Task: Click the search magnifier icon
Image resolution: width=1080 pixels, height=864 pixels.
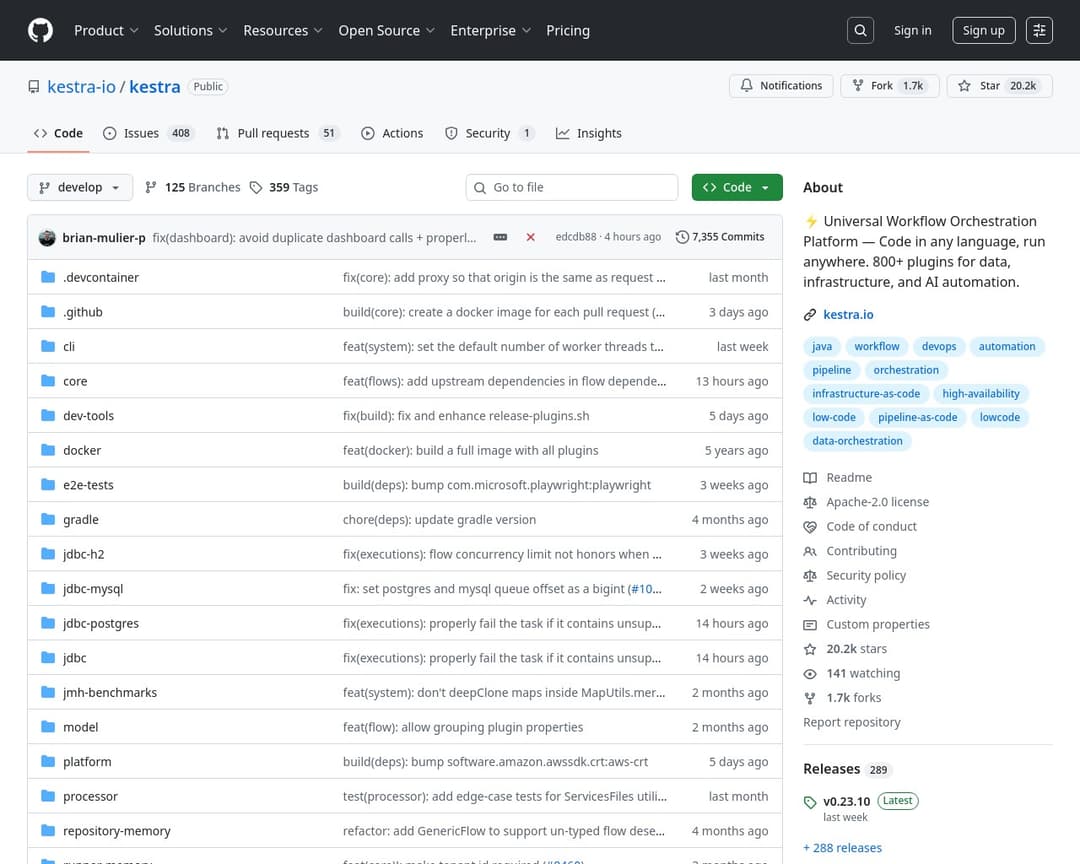Action: click(860, 30)
